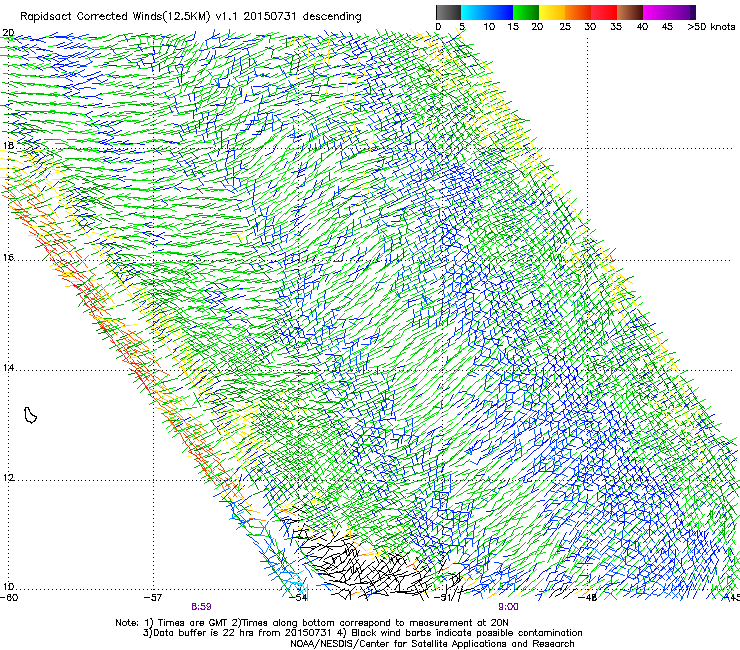This screenshot has width=740, height=650.
Task: Click the latitude label '20'
Action: tap(8, 33)
